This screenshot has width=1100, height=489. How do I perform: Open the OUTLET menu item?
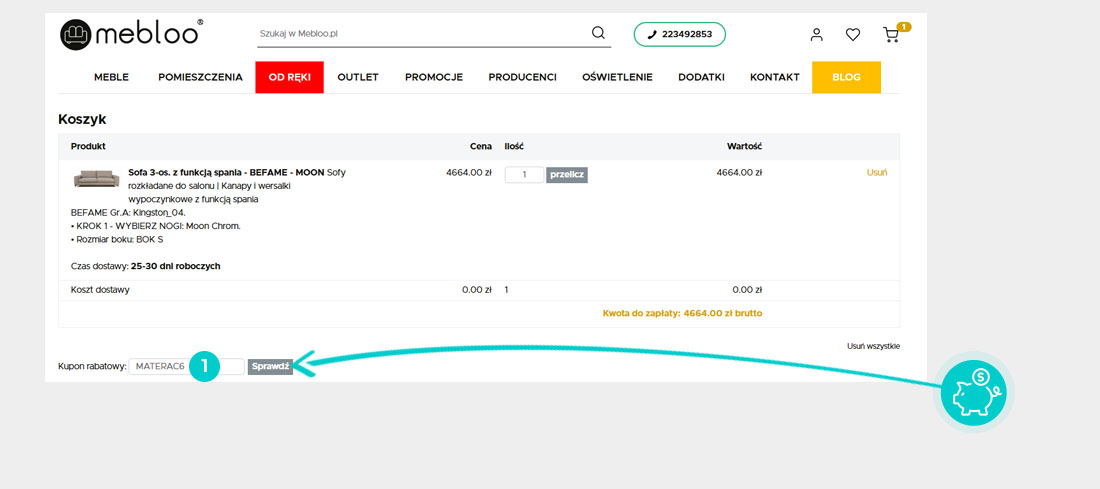358,77
